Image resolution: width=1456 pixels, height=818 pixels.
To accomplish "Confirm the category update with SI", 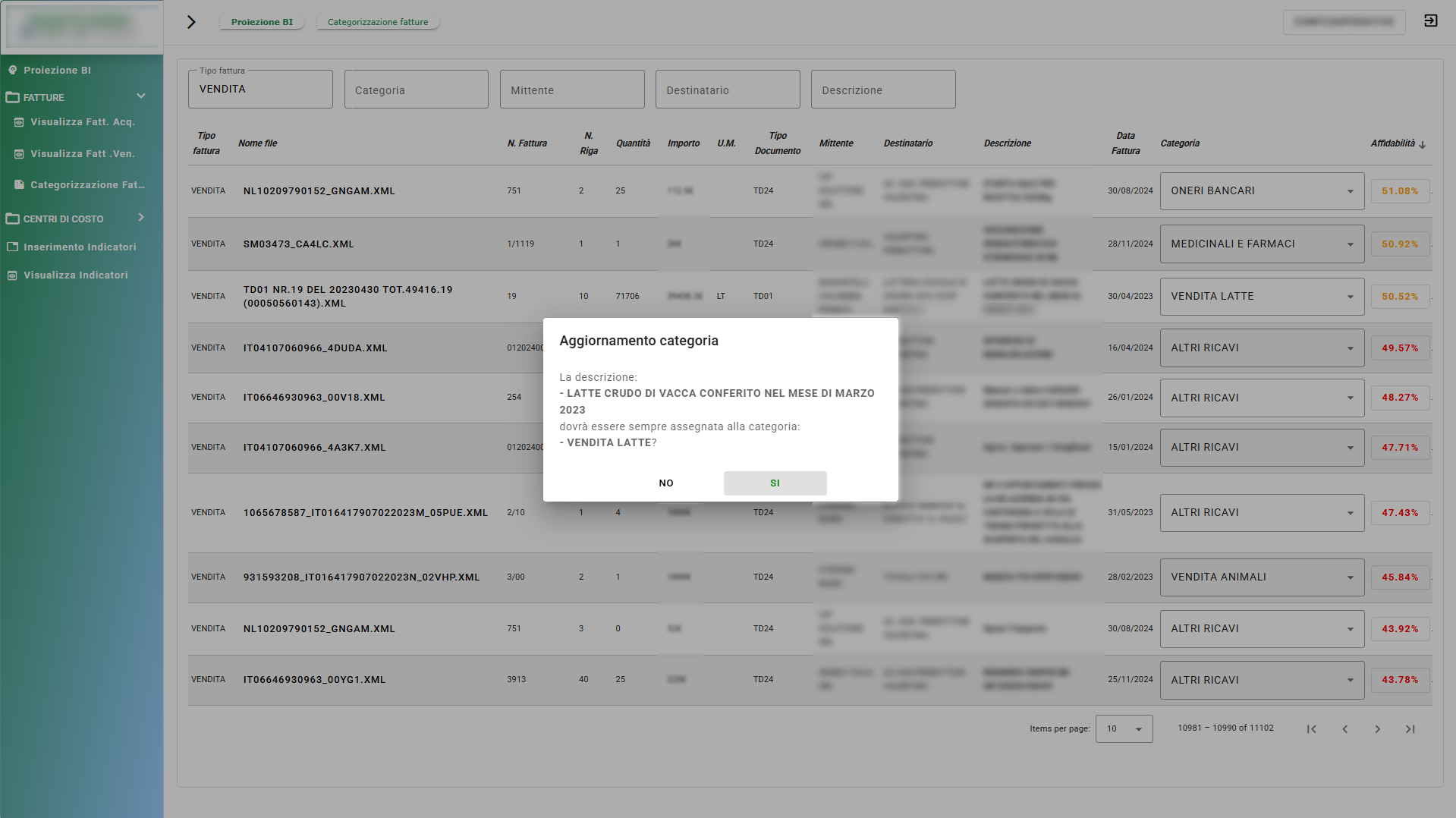I will click(x=775, y=483).
